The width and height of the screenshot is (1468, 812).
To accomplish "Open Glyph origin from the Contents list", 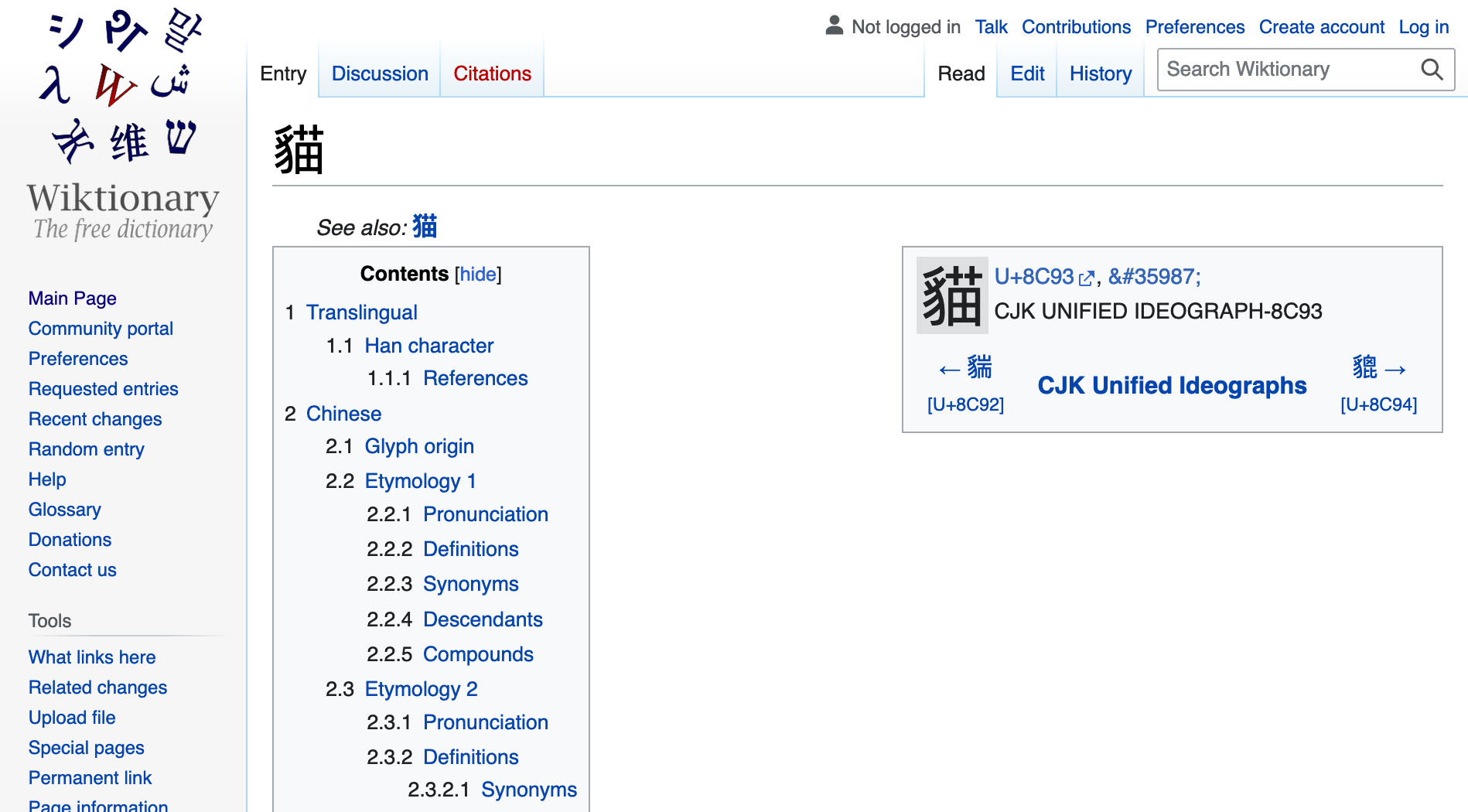I will (420, 446).
